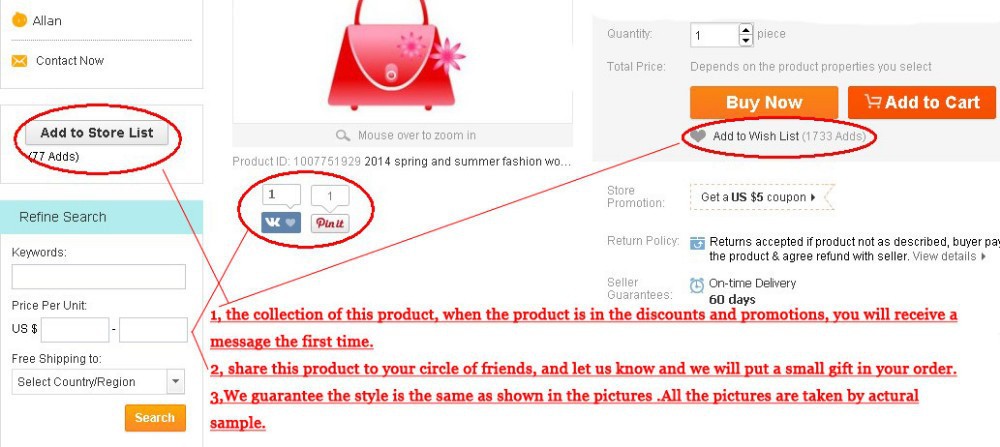This screenshot has width=1000, height=447.
Task: Click the Add to Store List button
Action: pyautogui.click(x=97, y=133)
